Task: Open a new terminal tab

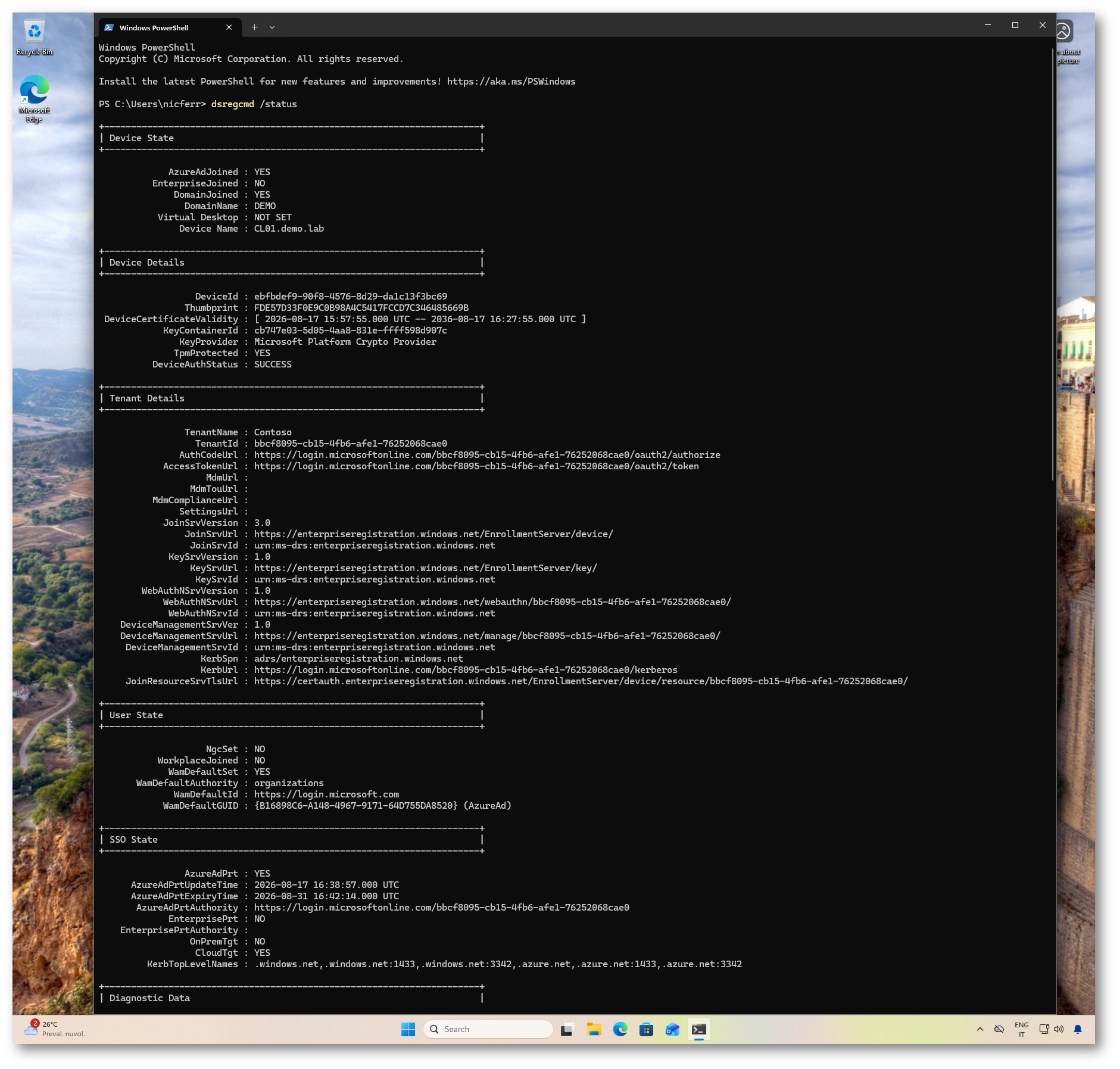Action: (254, 27)
